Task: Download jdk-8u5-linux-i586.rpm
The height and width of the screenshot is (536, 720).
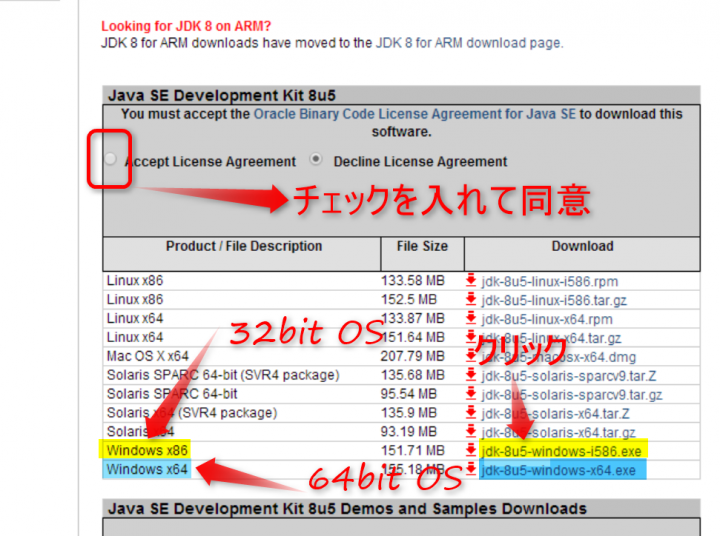Action: coord(550,282)
